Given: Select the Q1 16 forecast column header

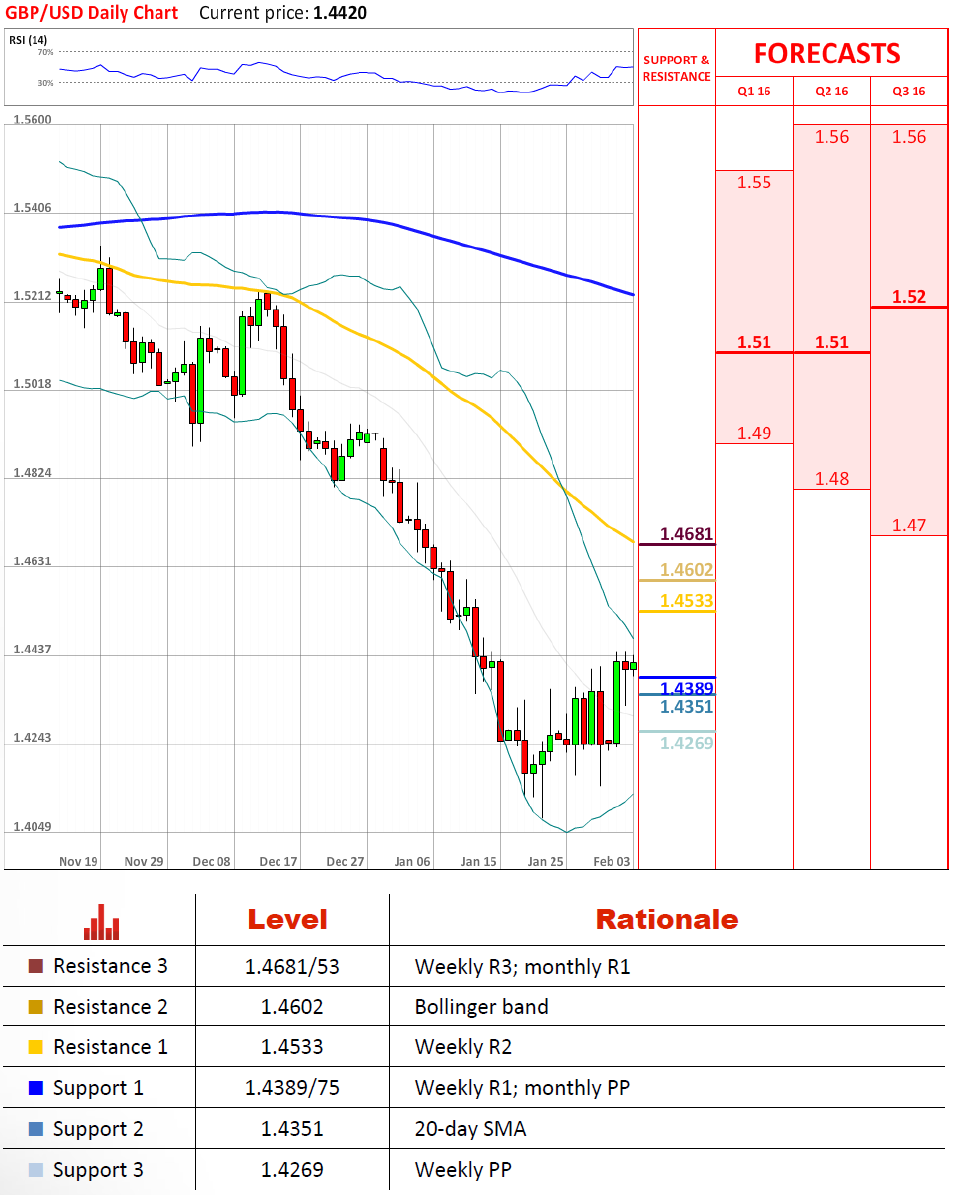Looking at the screenshot, I should (x=754, y=91).
